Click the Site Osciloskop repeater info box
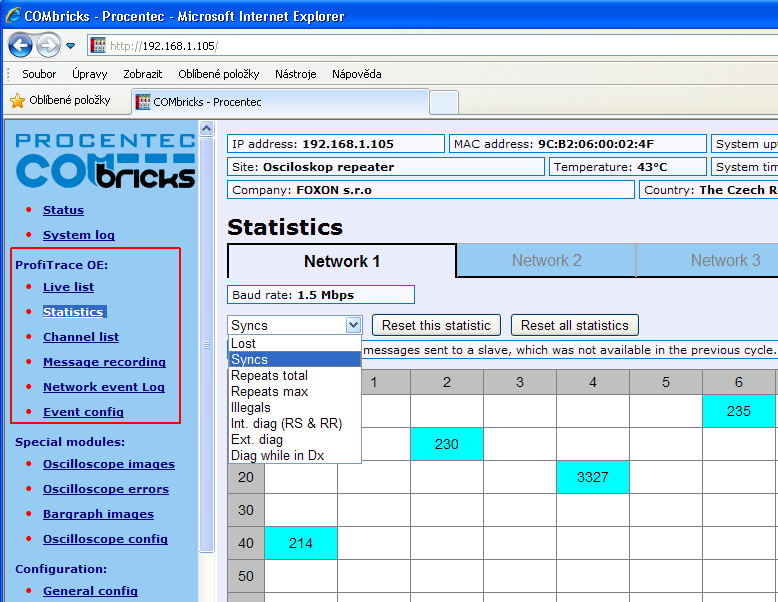This screenshot has height=602, width=778. pos(386,167)
